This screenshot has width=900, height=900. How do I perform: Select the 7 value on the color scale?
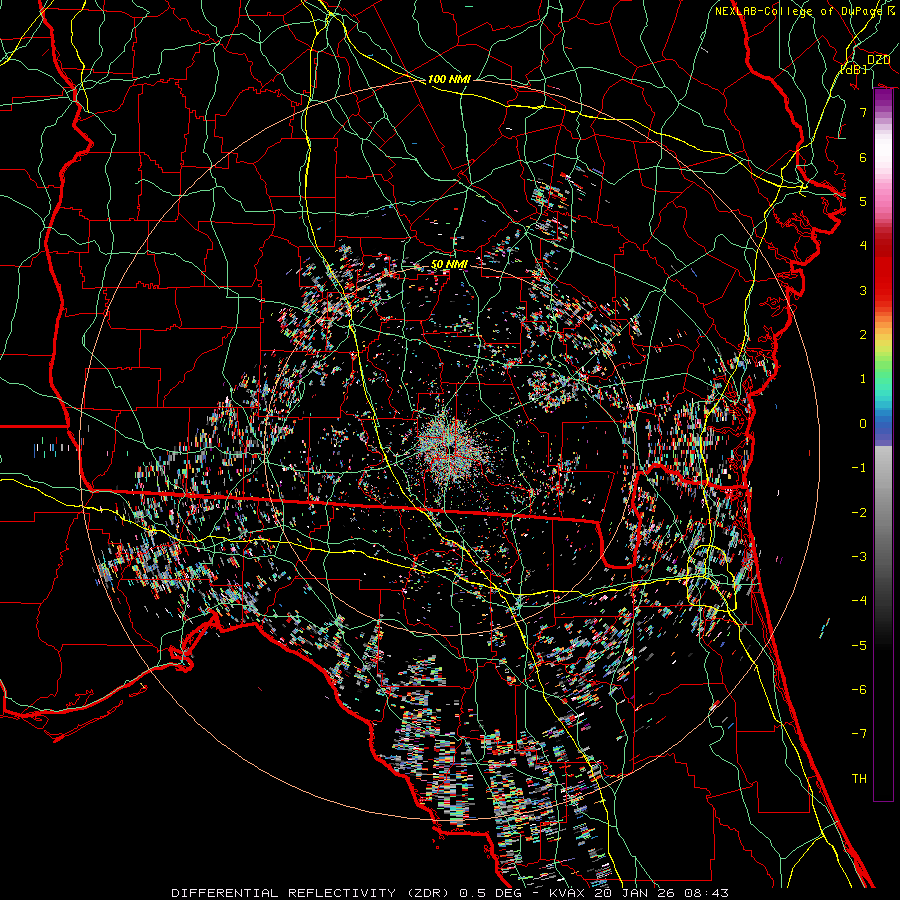pyautogui.click(x=863, y=112)
